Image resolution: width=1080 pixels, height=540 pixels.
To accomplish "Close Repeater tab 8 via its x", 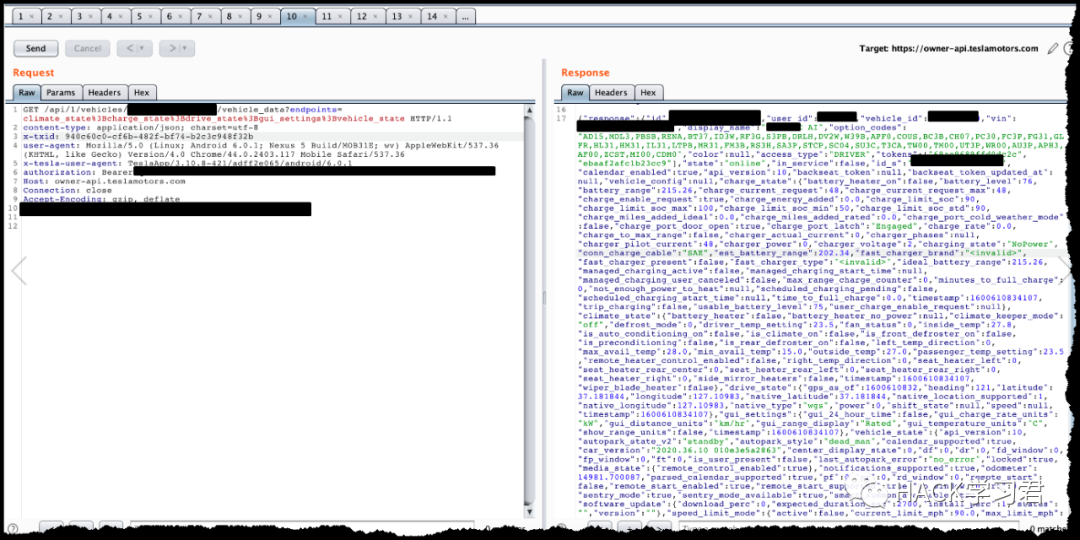I will pos(240,16).
